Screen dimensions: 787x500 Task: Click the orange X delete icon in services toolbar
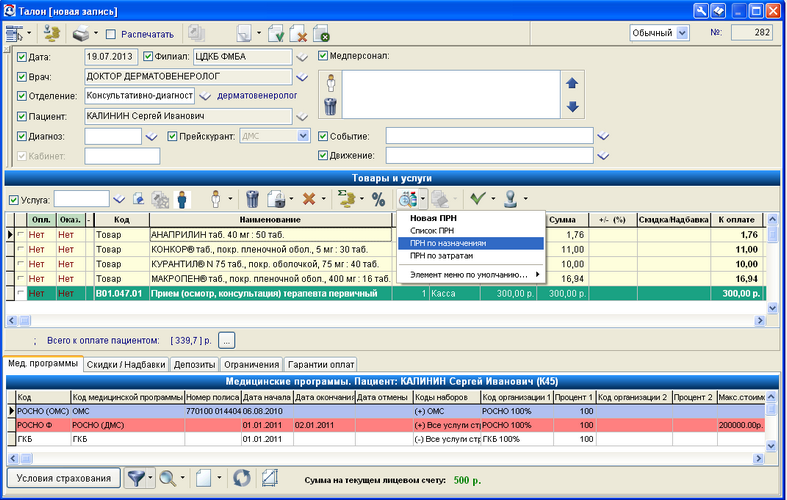click(309, 199)
